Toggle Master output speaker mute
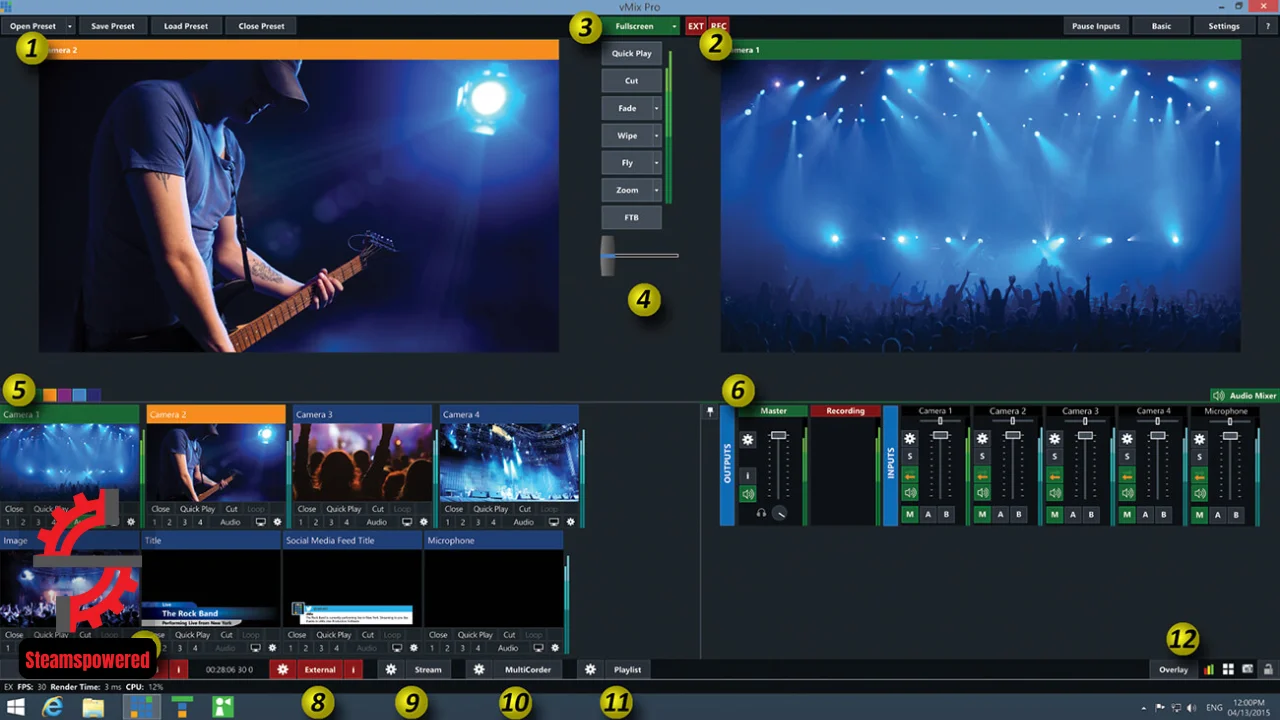Image resolution: width=1280 pixels, height=720 pixels. pyautogui.click(x=748, y=494)
